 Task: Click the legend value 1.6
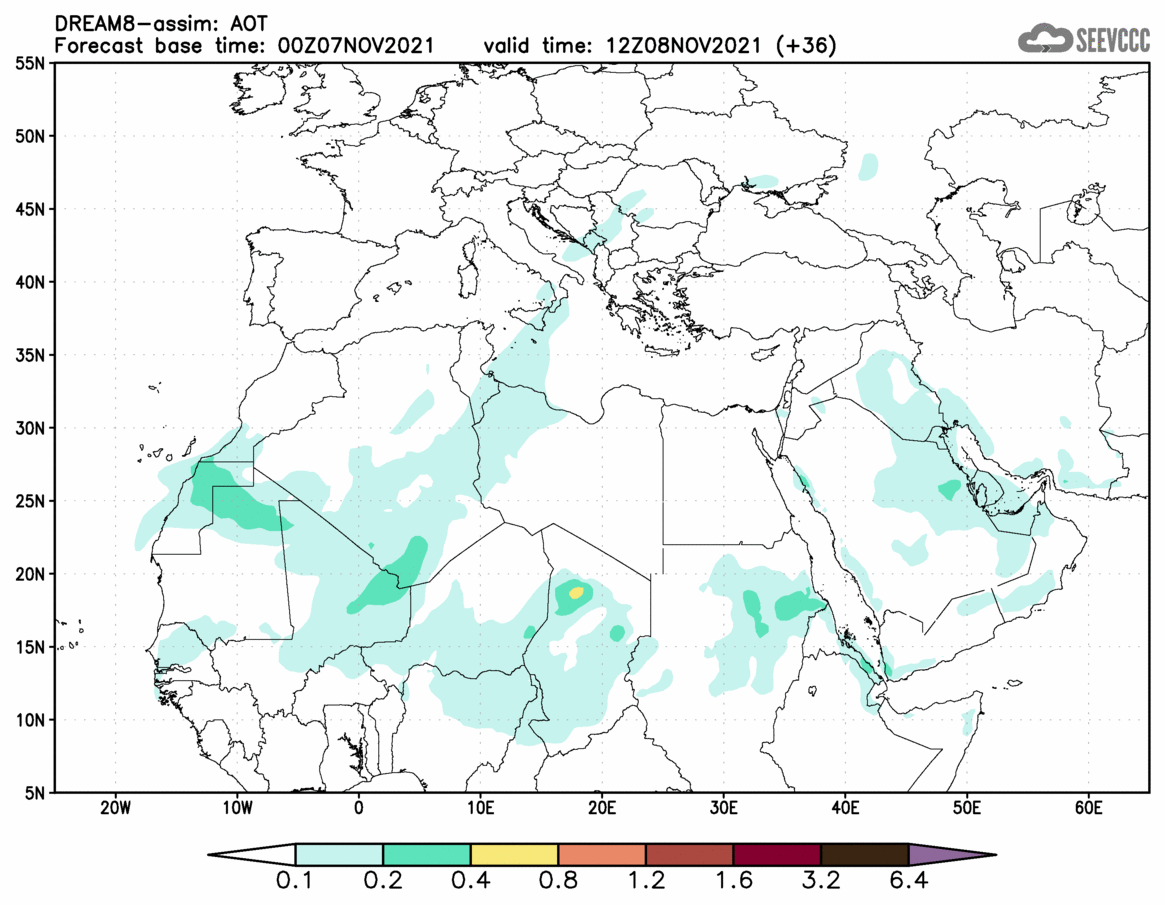click(x=733, y=881)
